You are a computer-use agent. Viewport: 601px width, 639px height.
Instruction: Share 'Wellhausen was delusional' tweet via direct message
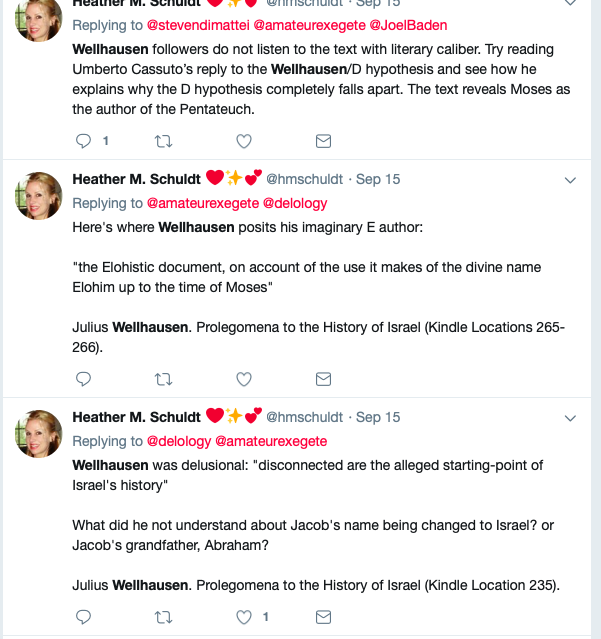[323, 617]
